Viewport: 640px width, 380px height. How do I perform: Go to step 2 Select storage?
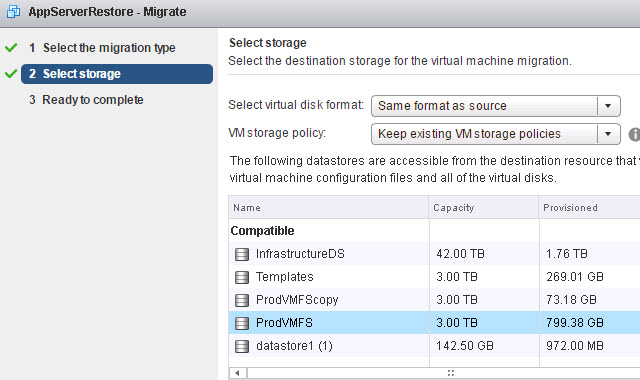click(117, 74)
